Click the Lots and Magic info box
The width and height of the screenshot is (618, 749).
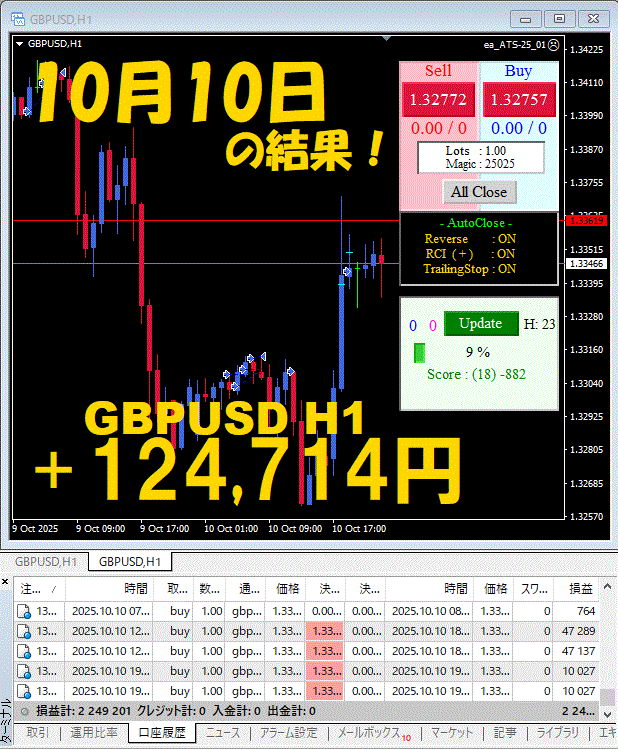pos(481,158)
